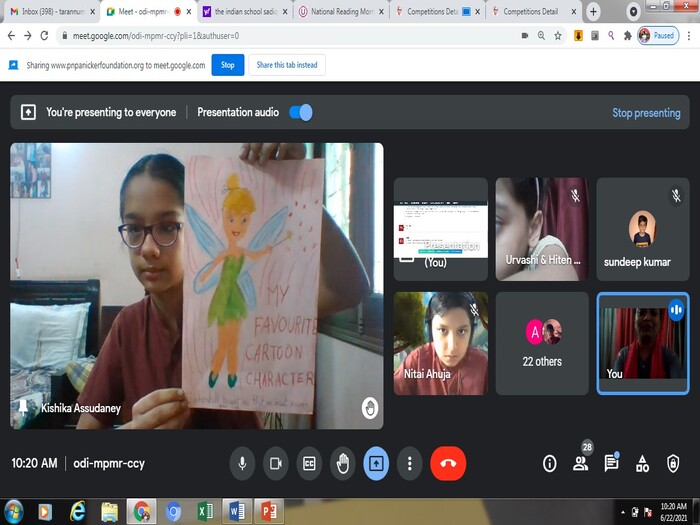Go forward in browser
The image size is (700, 525).
(28, 36)
